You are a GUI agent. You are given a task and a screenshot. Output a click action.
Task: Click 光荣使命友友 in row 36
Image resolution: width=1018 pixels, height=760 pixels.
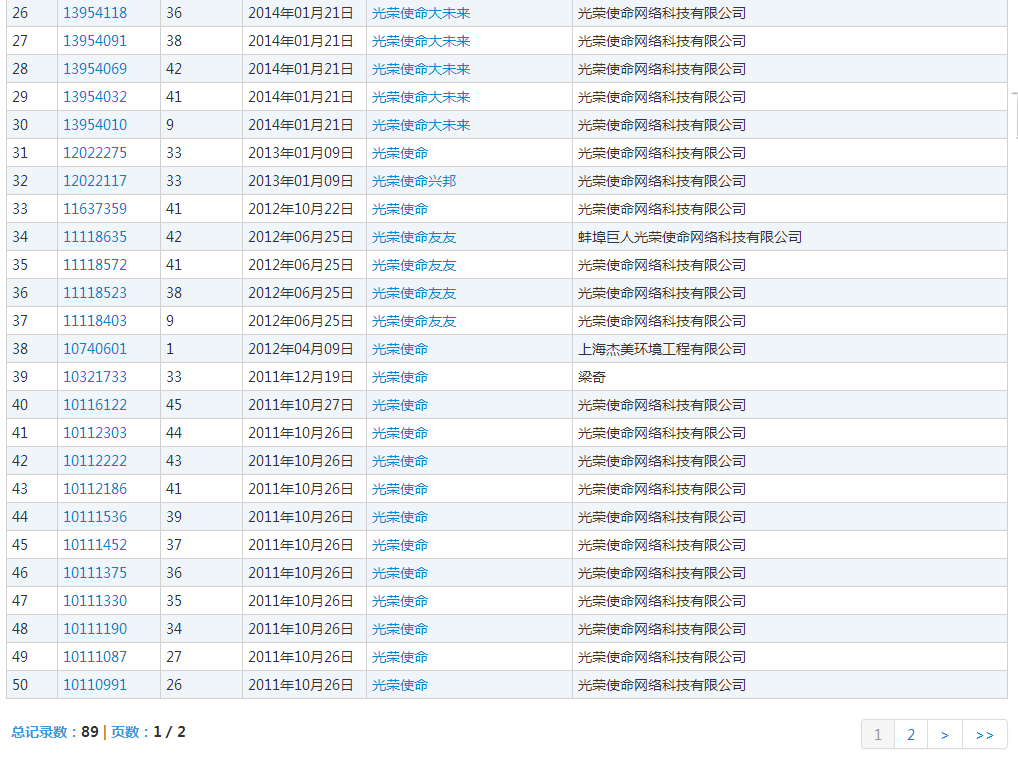(x=414, y=293)
